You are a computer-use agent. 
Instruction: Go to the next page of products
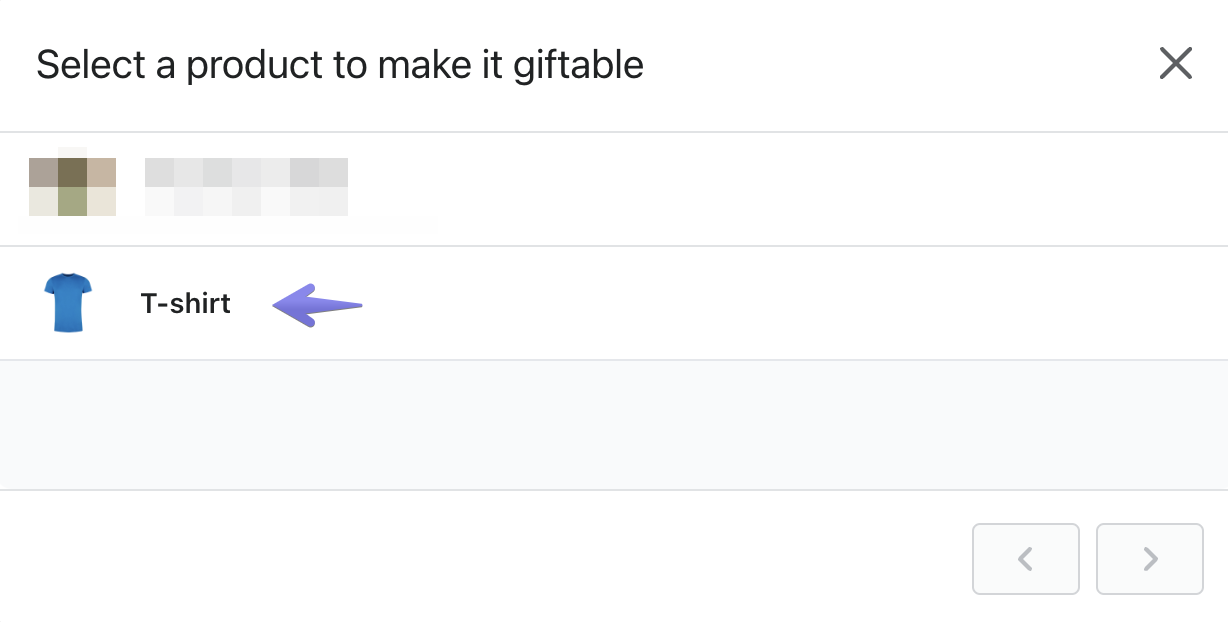(1149, 559)
